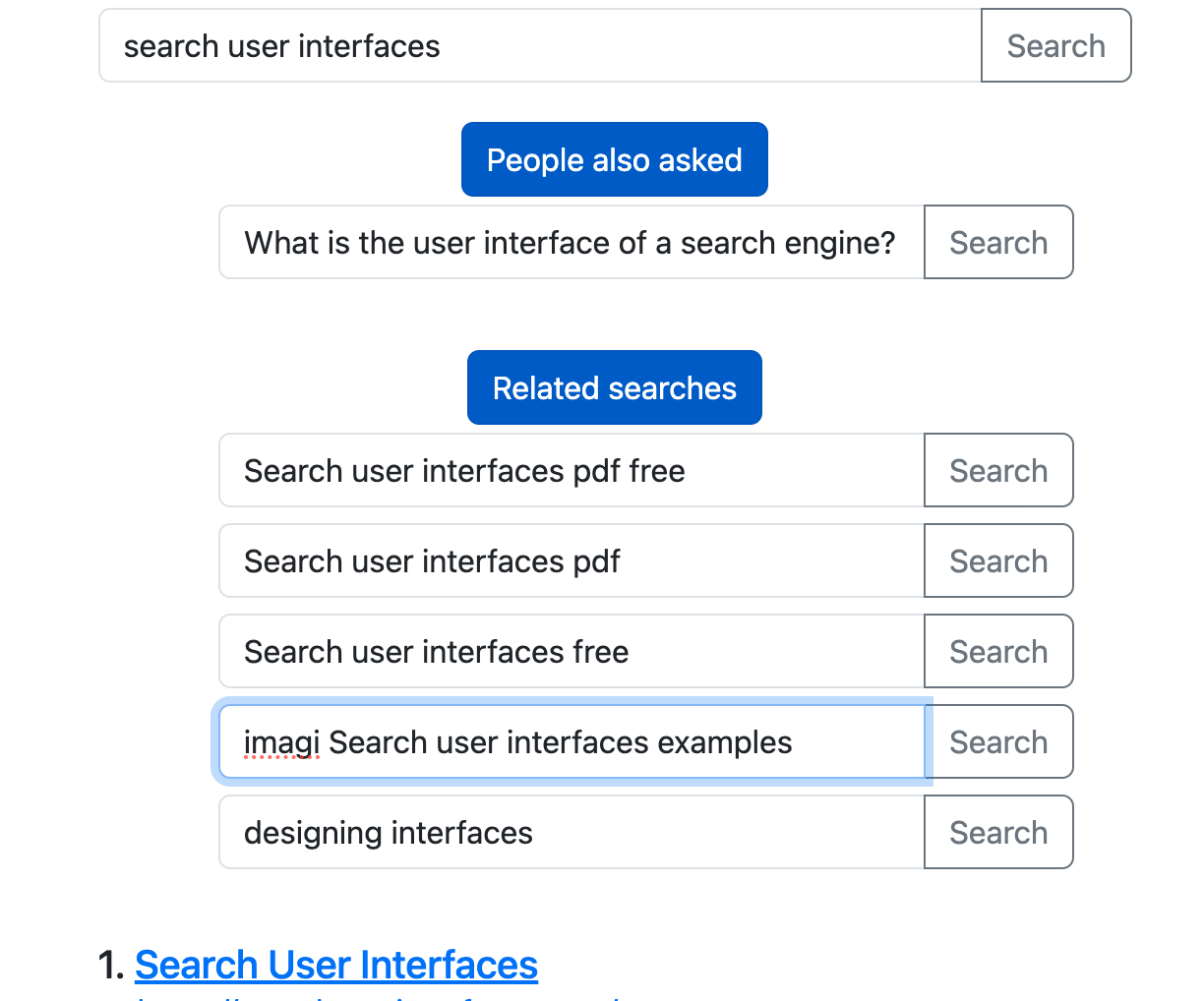Click the Related searches button
The image size is (1204, 1001).
pos(614,388)
